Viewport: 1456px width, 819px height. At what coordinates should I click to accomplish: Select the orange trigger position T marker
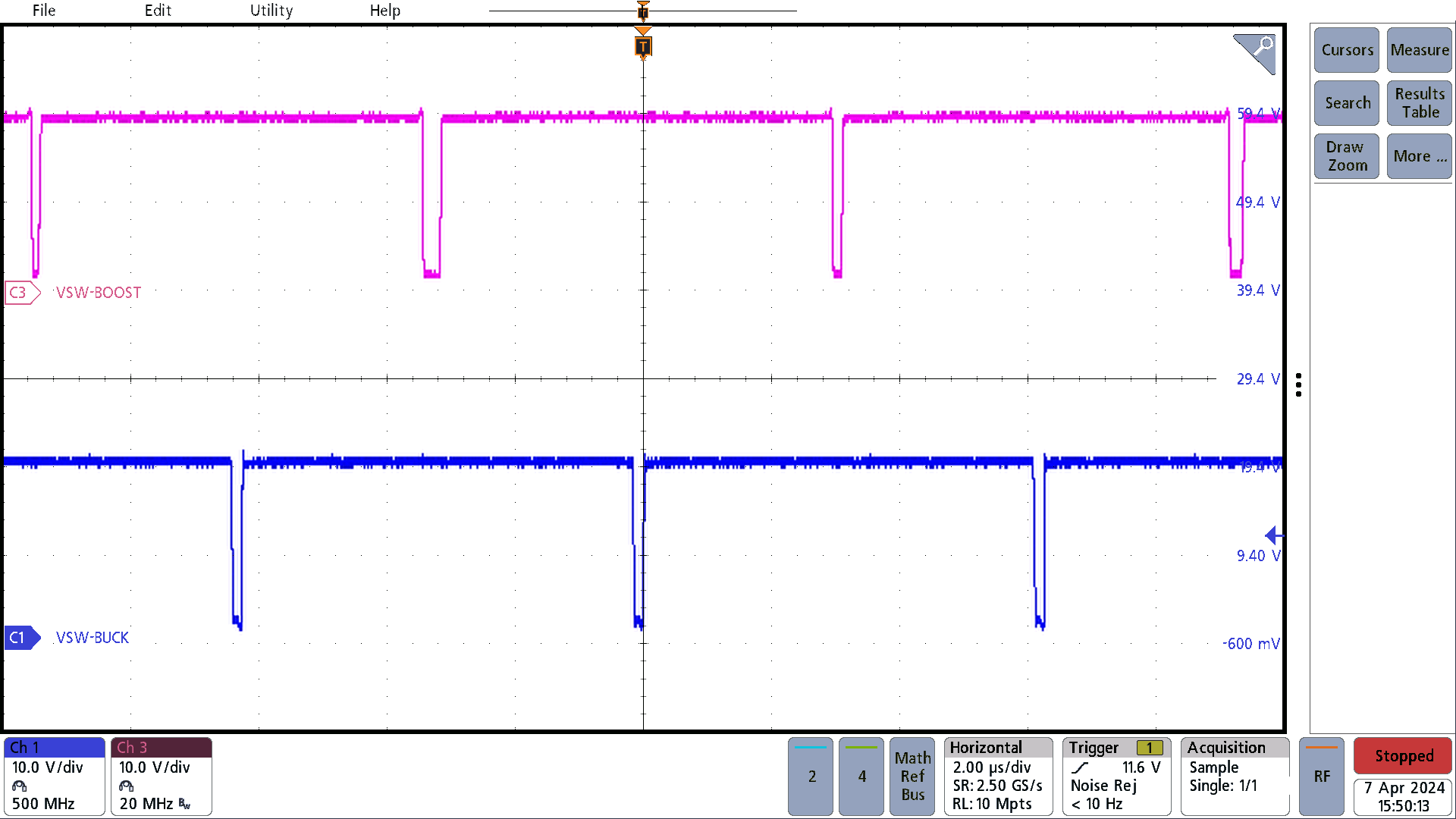point(643,46)
